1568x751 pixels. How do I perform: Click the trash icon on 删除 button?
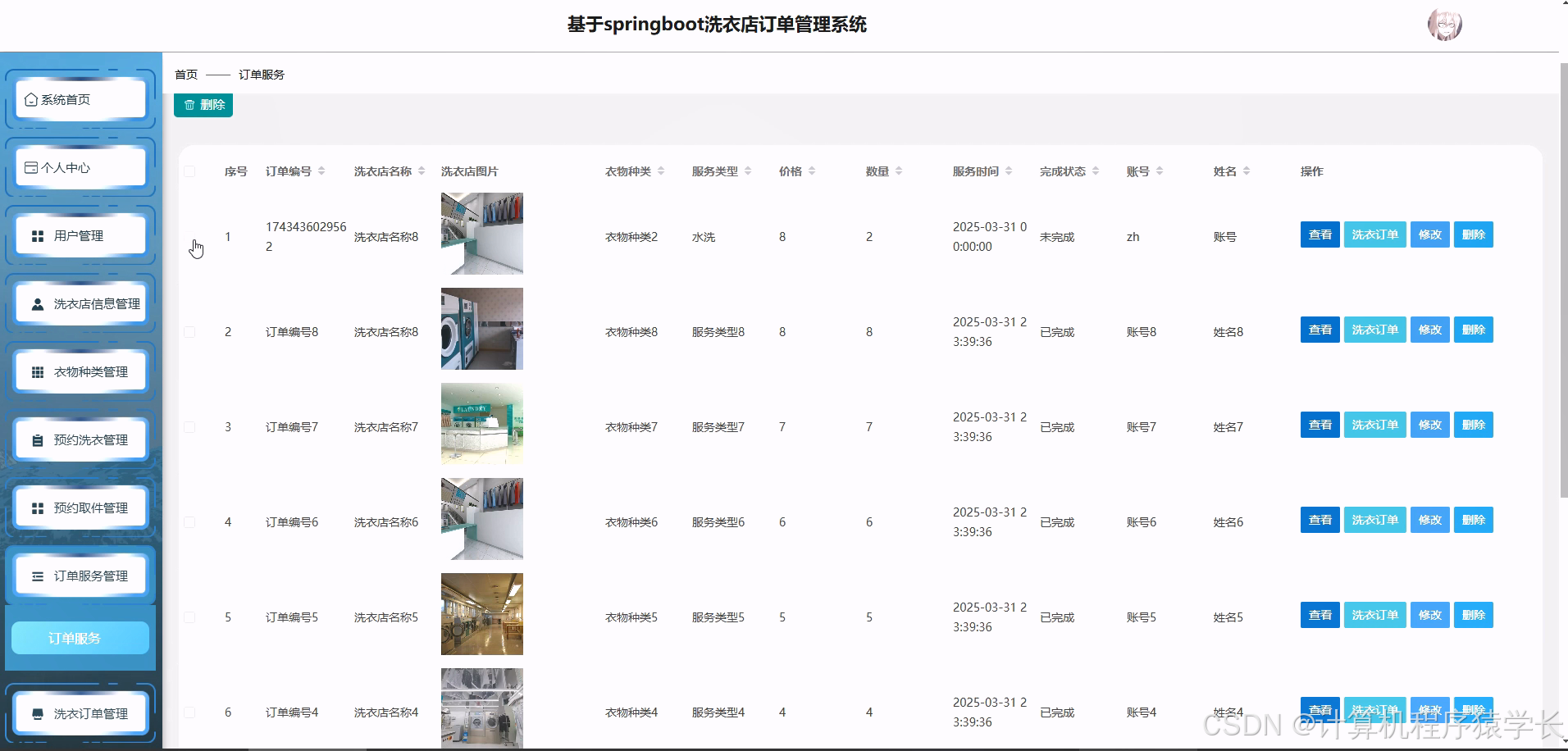189,105
